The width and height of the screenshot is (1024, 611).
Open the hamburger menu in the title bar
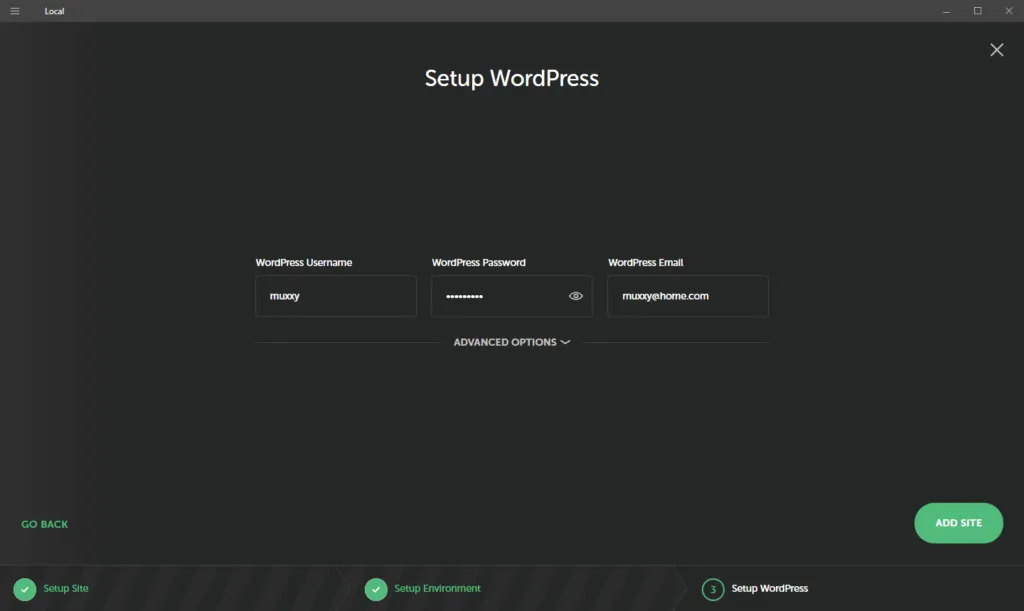tap(14, 11)
